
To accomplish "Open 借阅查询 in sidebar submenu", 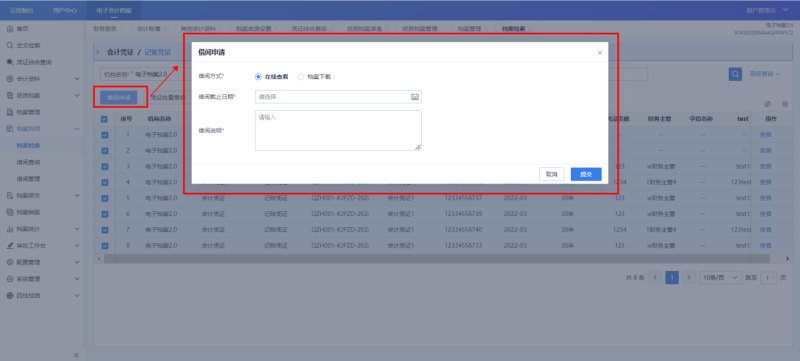I will (x=29, y=162).
